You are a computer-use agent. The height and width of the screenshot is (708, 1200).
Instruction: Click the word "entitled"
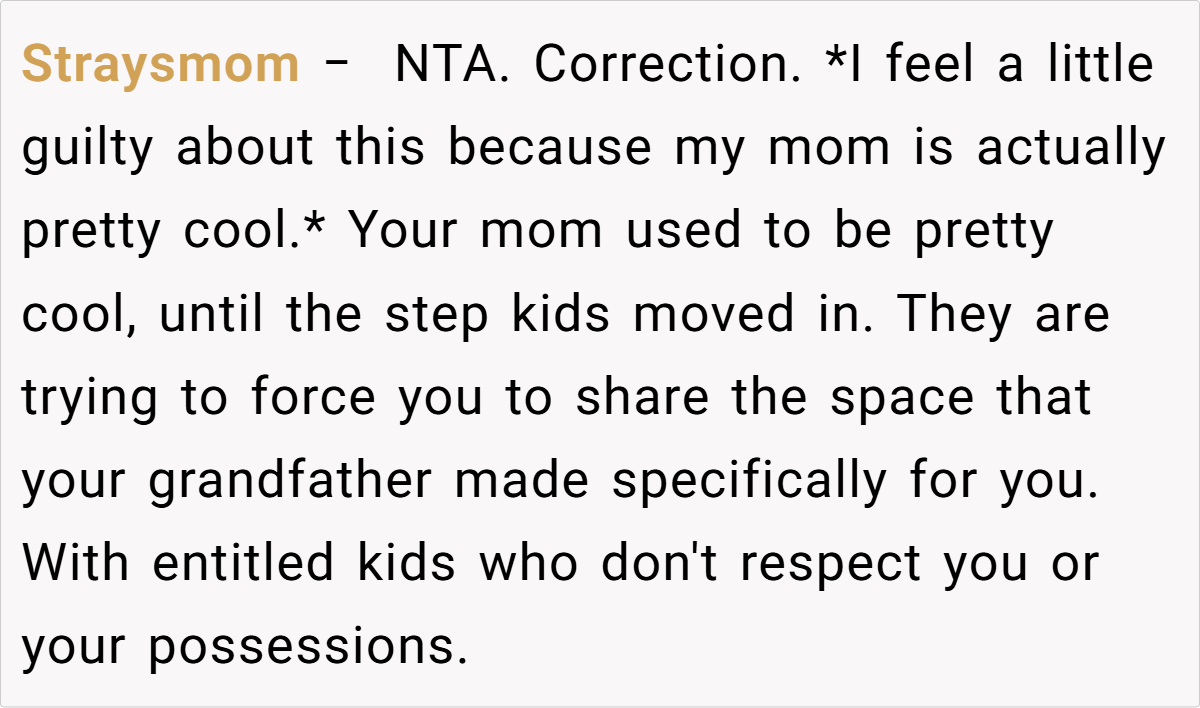click(x=242, y=565)
